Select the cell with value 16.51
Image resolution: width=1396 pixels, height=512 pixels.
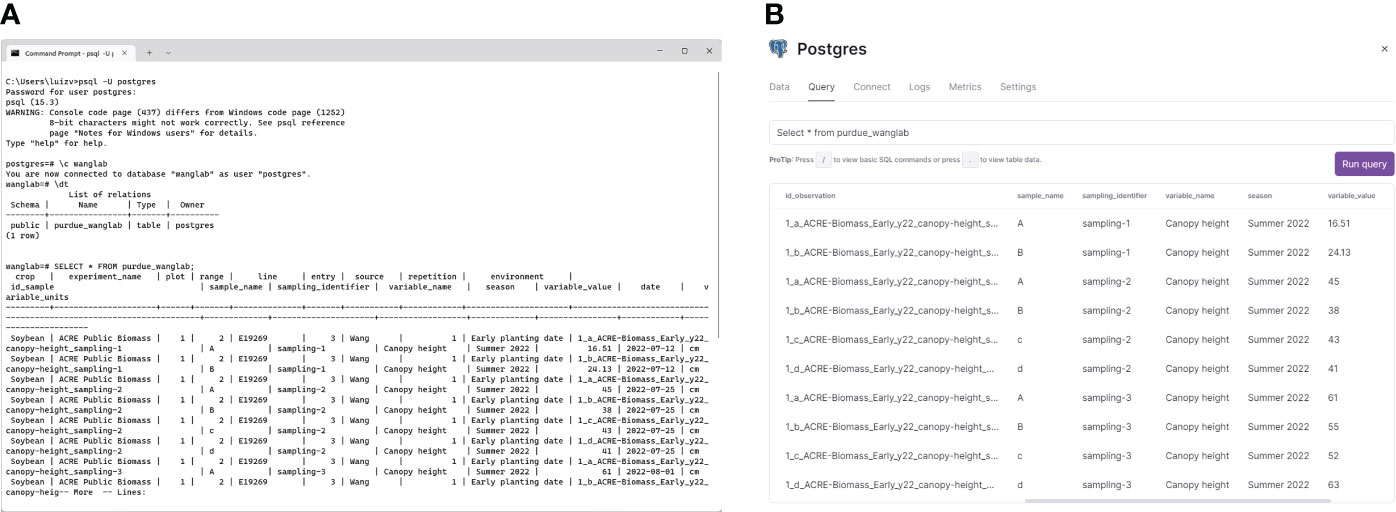click(x=1339, y=224)
